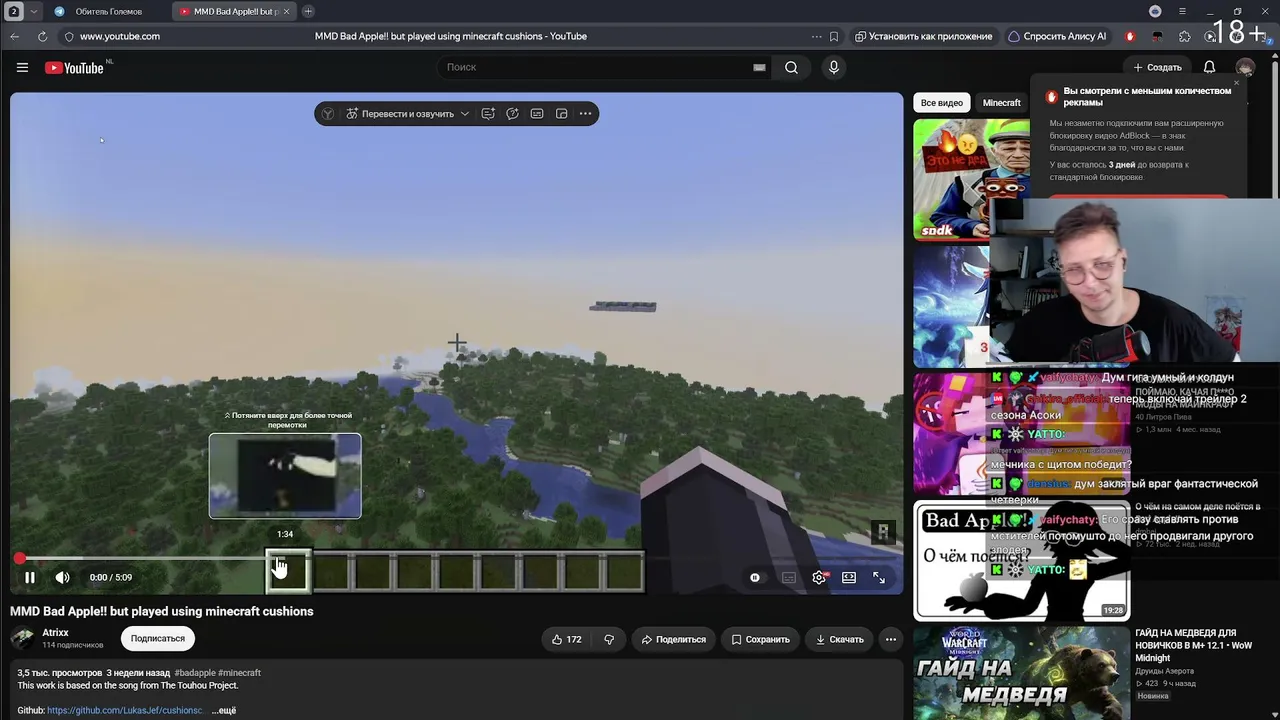Expand the translation options chevron
This screenshot has height=720, width=1280.
coord(464,114)
